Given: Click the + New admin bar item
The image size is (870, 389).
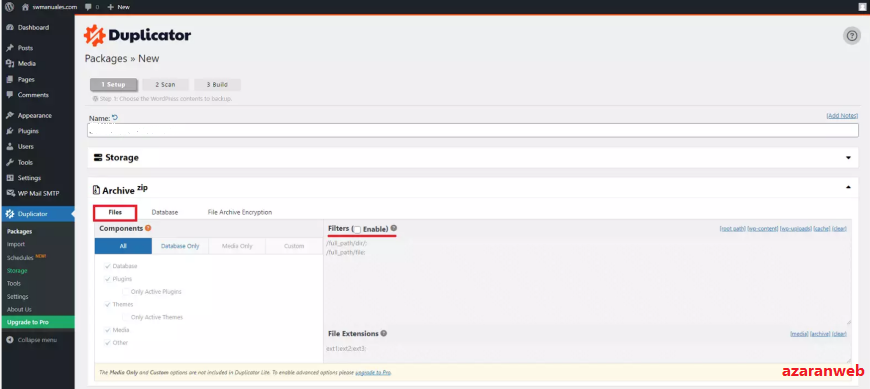Looking at the screenshot, I should point(118,7).
